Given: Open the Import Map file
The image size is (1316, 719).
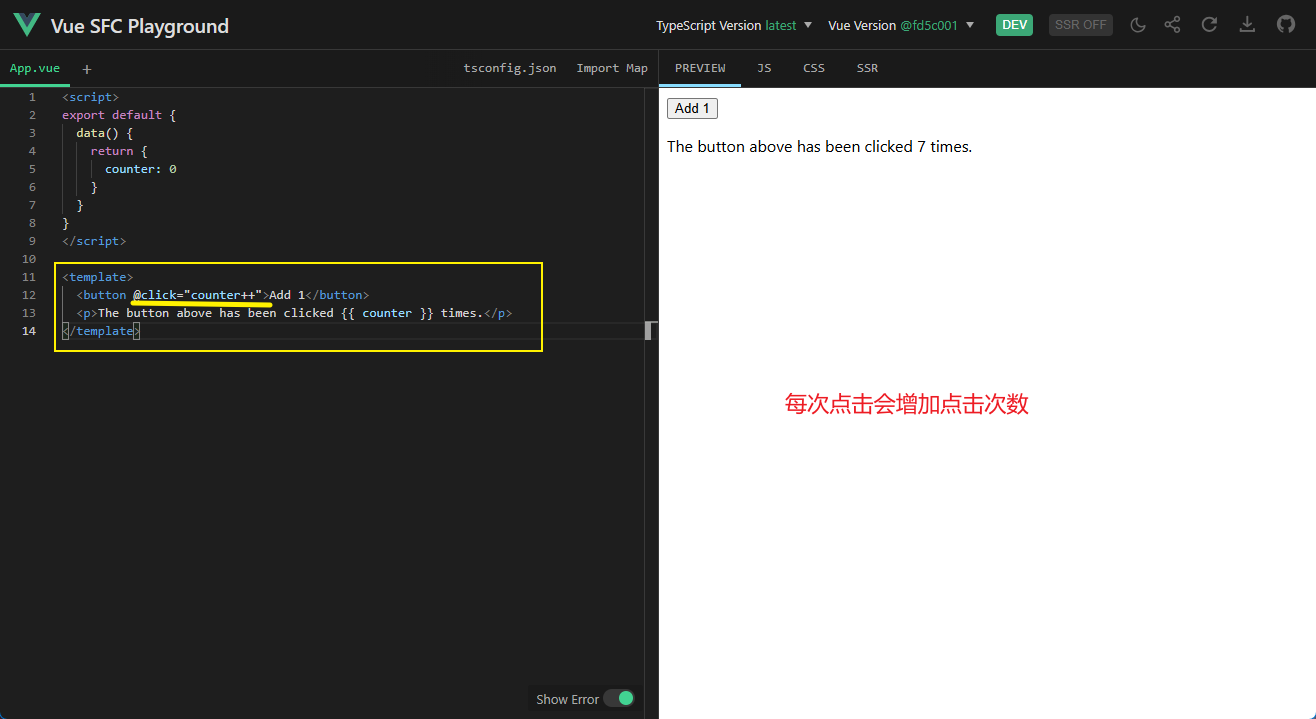Looking at the screenshot, I should [612, 68].
